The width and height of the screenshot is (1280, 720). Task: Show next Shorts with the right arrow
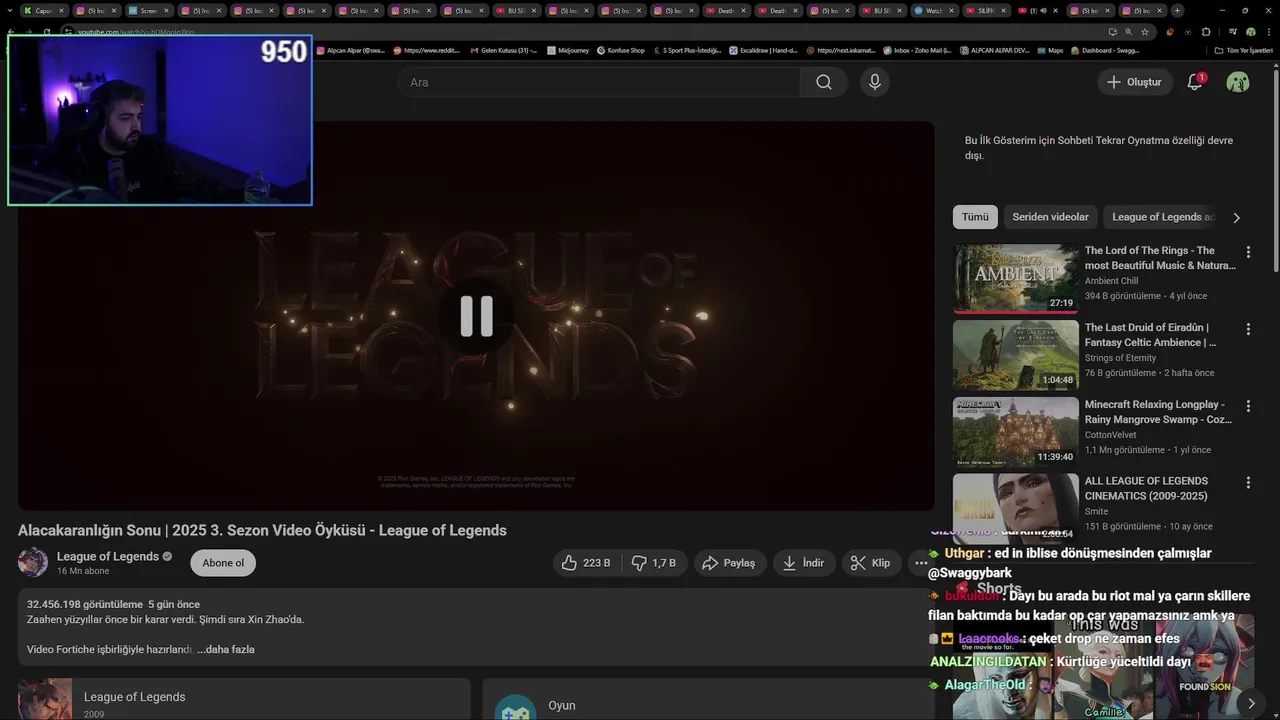coord(1251,703)
